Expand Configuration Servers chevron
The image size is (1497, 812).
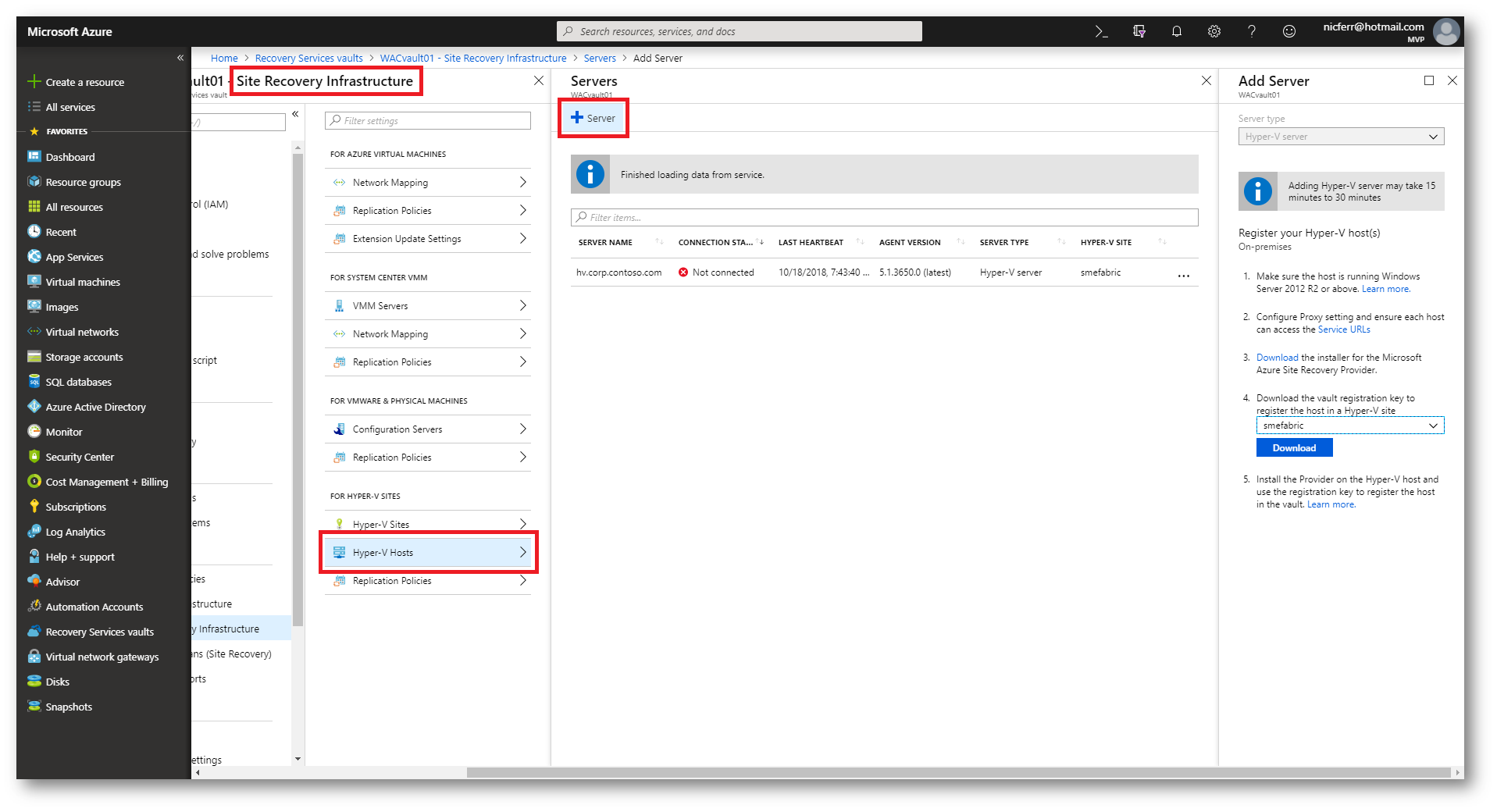pyautogui.click(x=522, y=429)
